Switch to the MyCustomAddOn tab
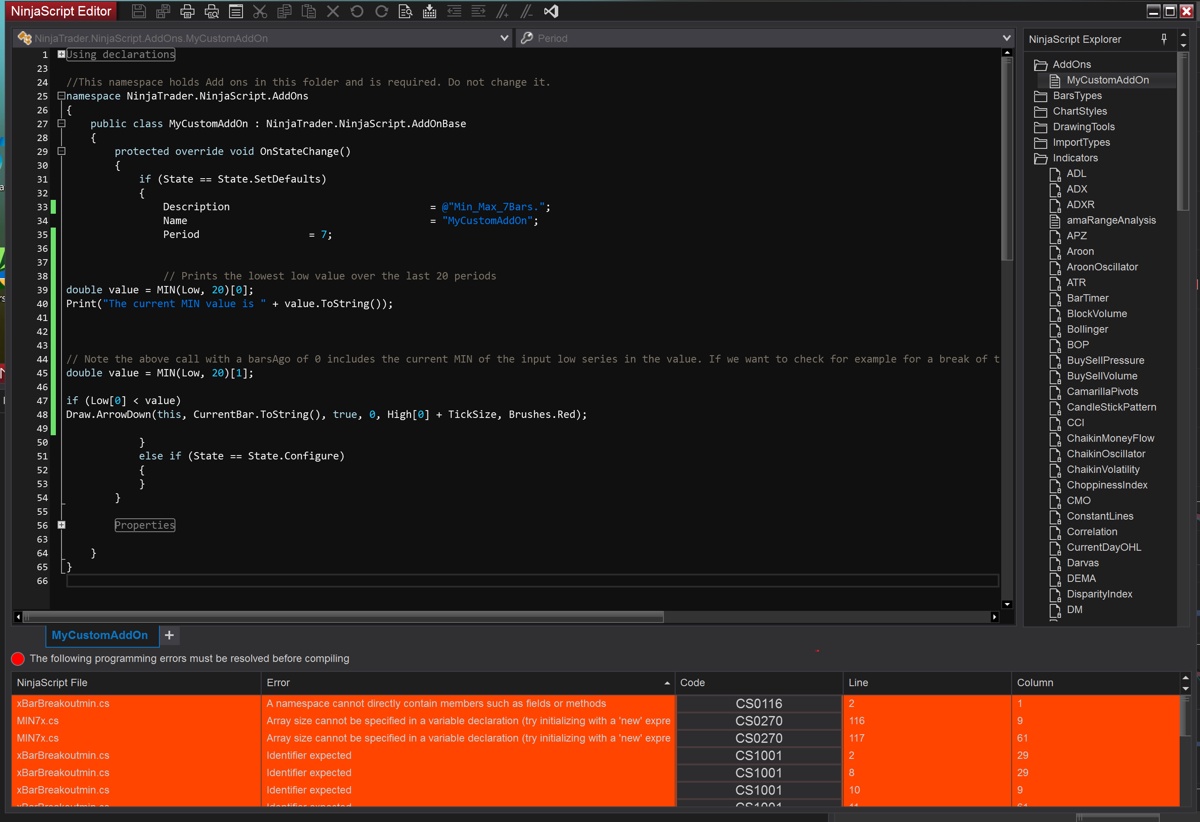The width and height of the screenshot is (1200, 822). pos(99,635)
